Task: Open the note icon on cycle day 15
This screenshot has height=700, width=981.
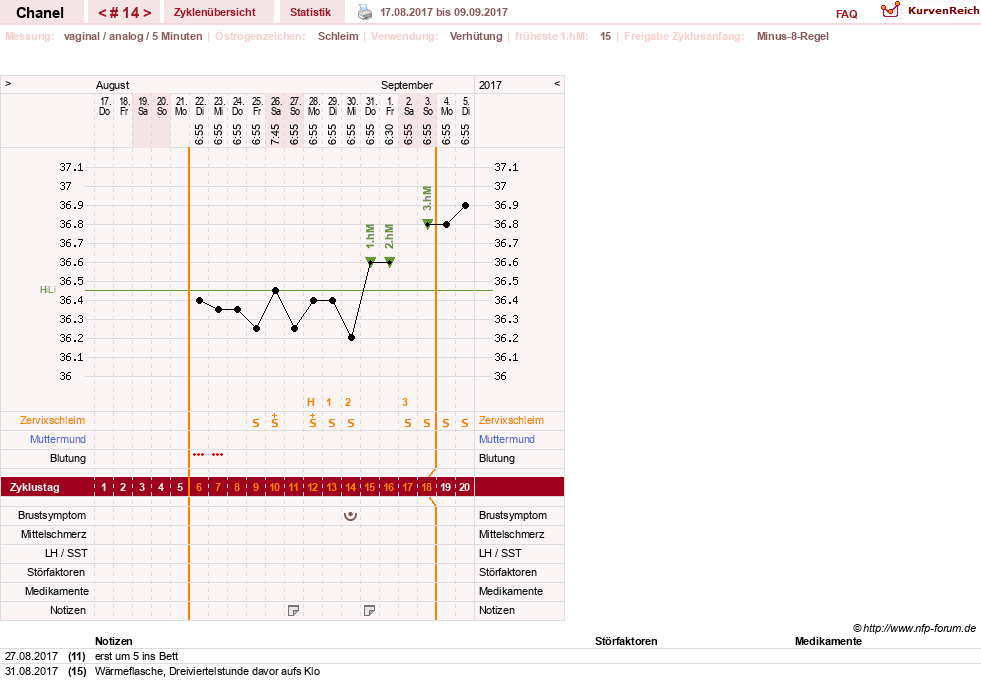Action: 369,610
